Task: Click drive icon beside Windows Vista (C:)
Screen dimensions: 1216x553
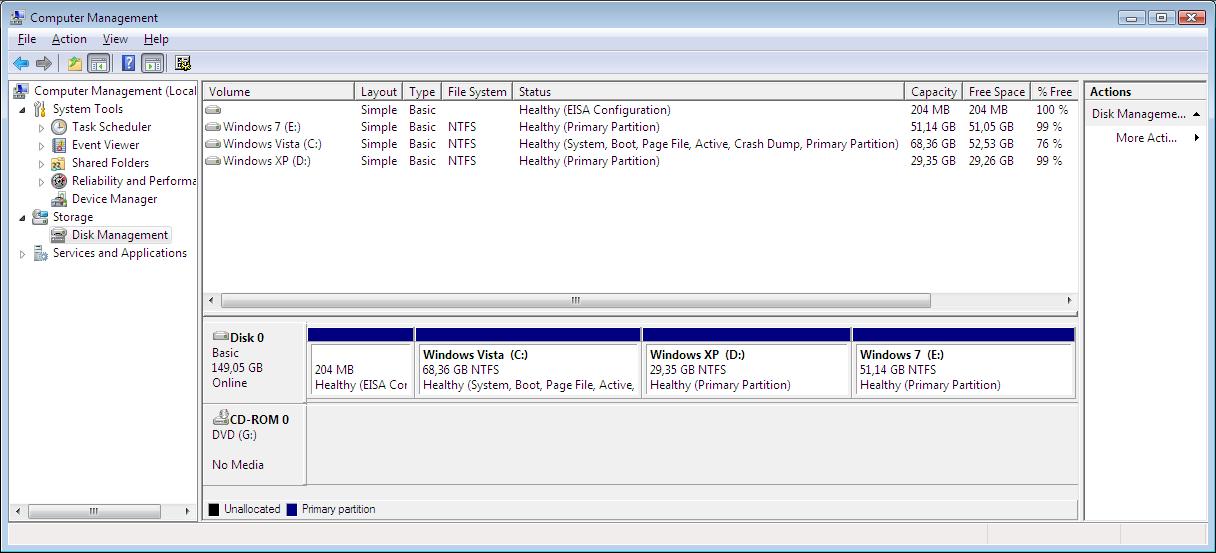Action: click(212, 144)
